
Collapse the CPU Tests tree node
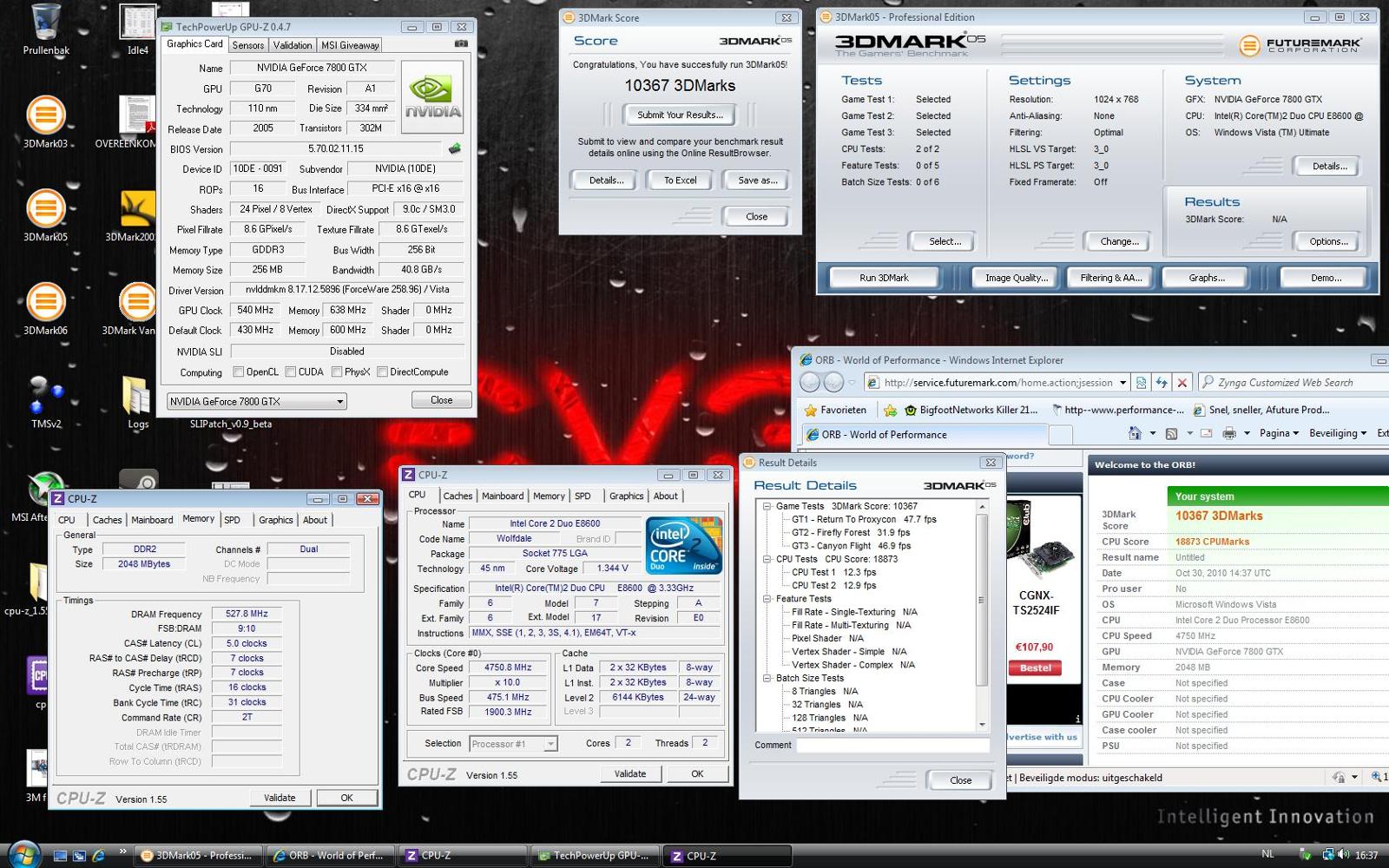(767, 559)
